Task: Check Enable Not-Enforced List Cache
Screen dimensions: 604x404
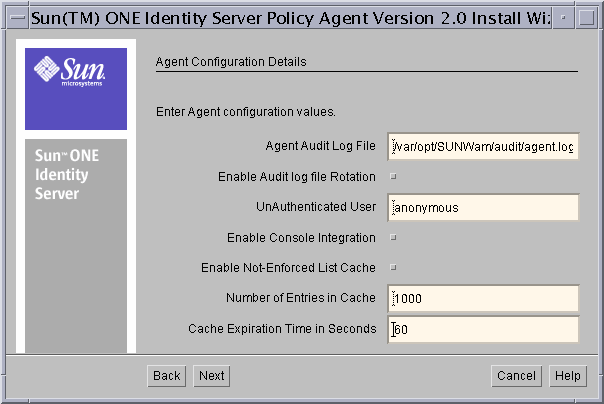Action: tap(393, 267)
